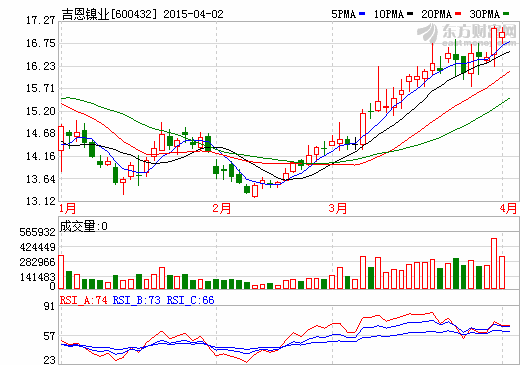Screen dimensions: 520x365
Task: Click the 23 RSI axis label
Action: pyautogui.click(x=49, y=360)
